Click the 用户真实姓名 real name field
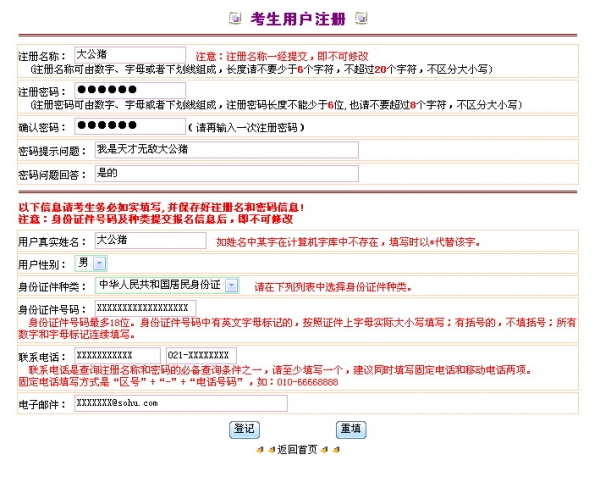The width and height of the screenshot is (600, 477). click(x=151, y=241)
